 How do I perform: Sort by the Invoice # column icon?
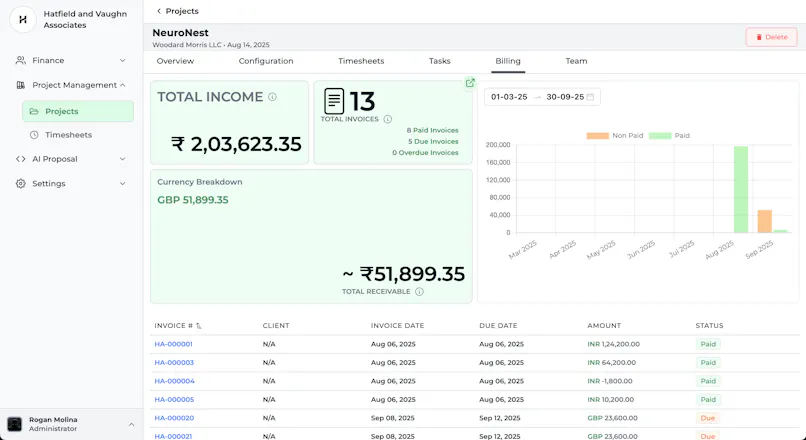point(199,326)
